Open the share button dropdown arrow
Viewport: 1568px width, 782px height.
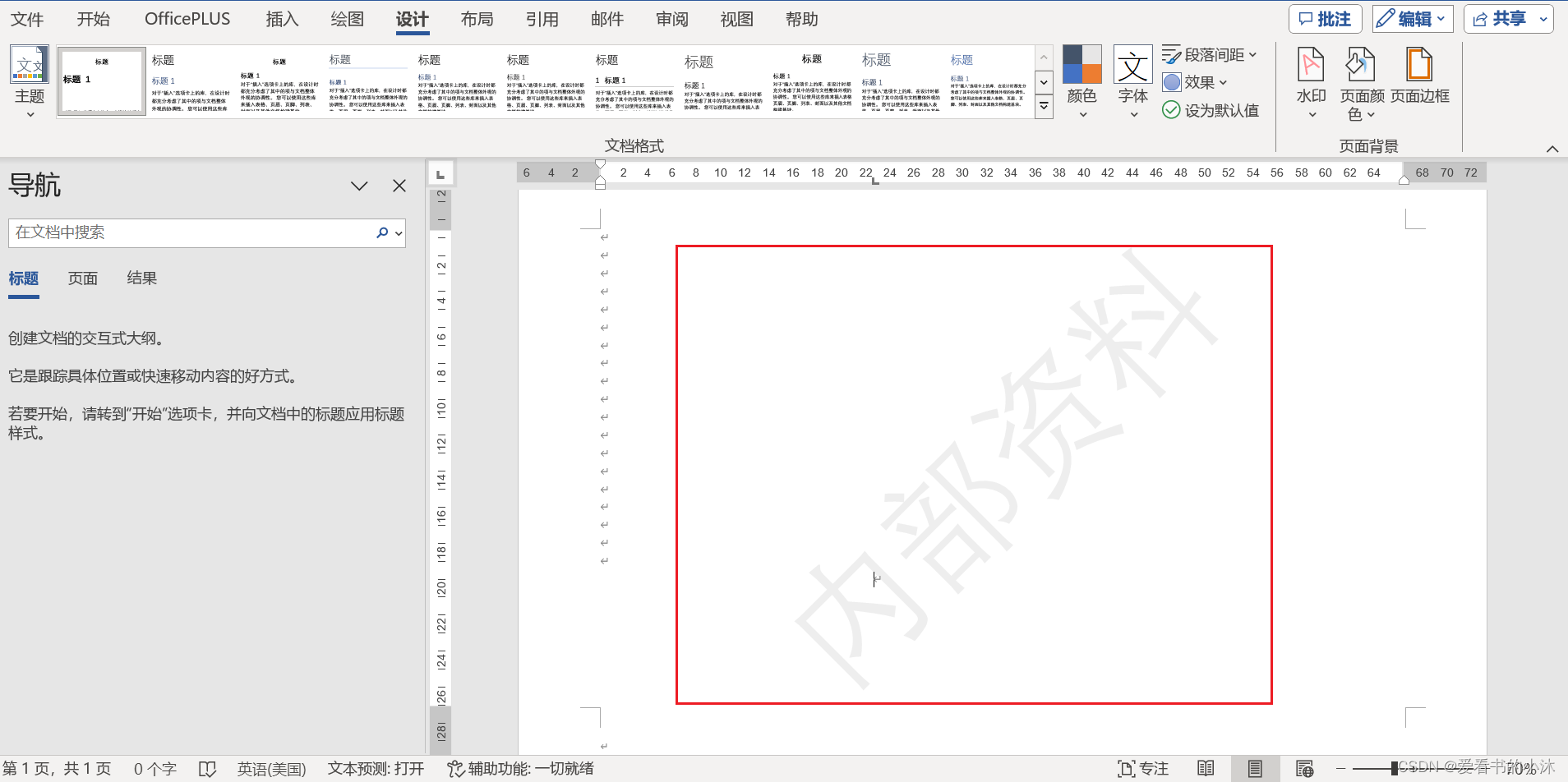tap(1543, 19)
